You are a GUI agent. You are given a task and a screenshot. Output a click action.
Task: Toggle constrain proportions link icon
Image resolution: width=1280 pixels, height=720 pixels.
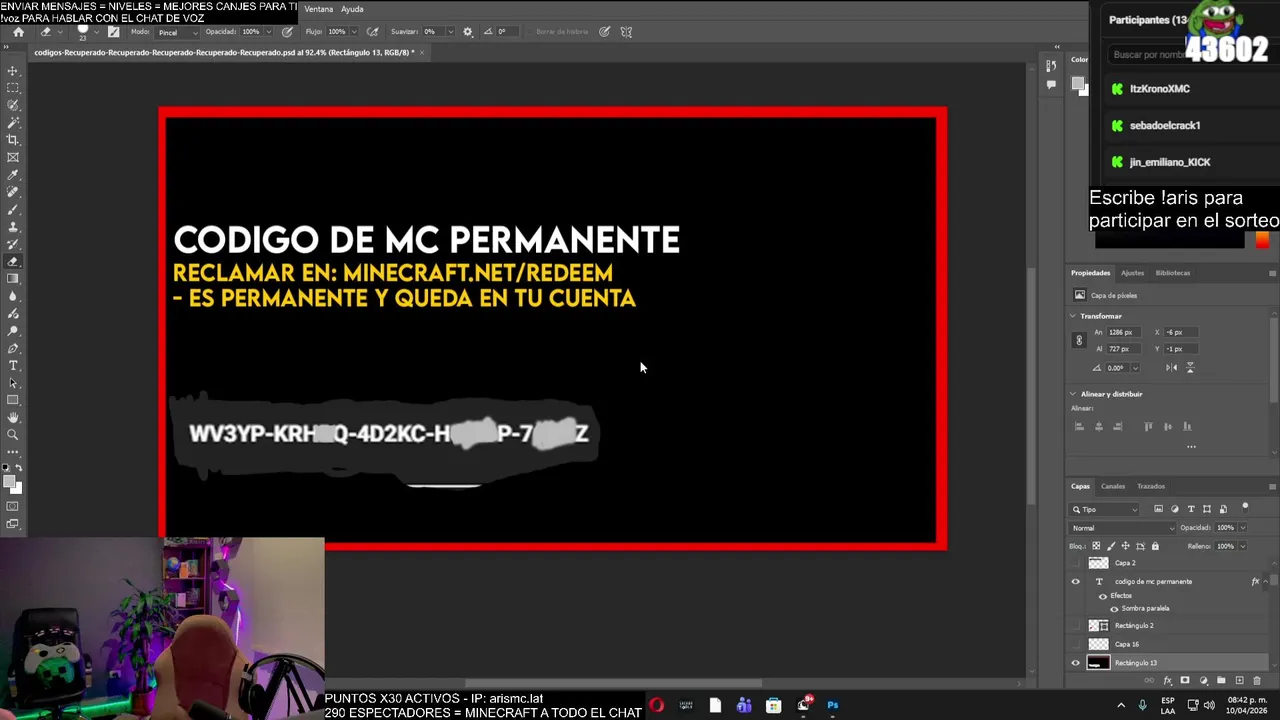tap(1078, 341)
